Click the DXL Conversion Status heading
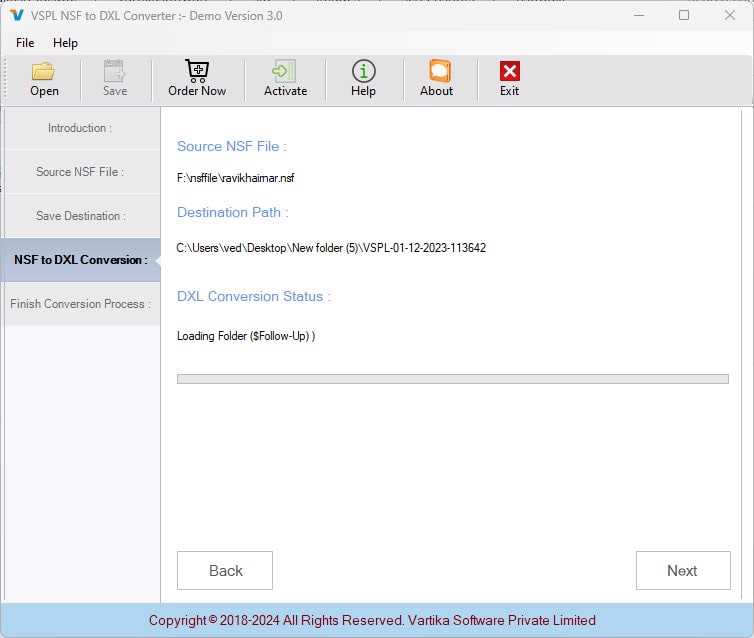Screen dimensions: 754x638 (x=254, y=296)
